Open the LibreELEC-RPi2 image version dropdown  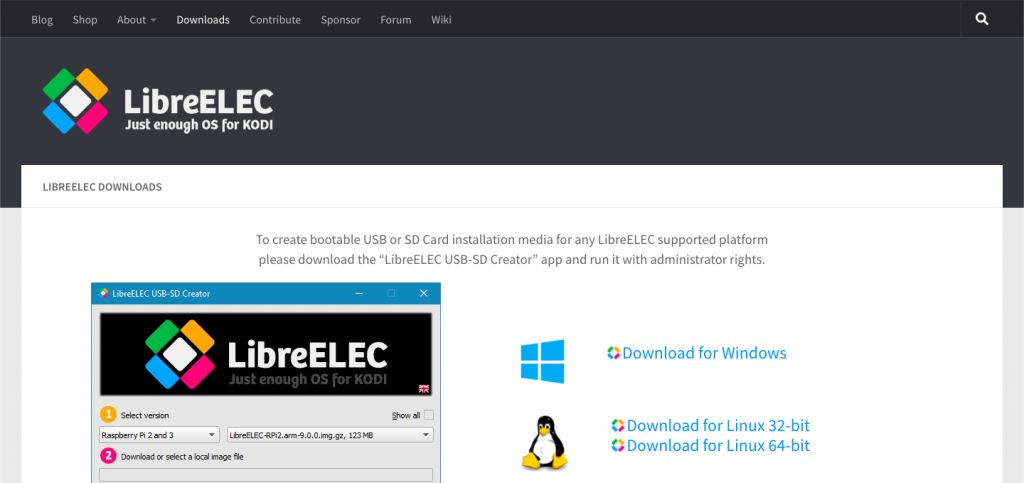click(x=330, y=435)
